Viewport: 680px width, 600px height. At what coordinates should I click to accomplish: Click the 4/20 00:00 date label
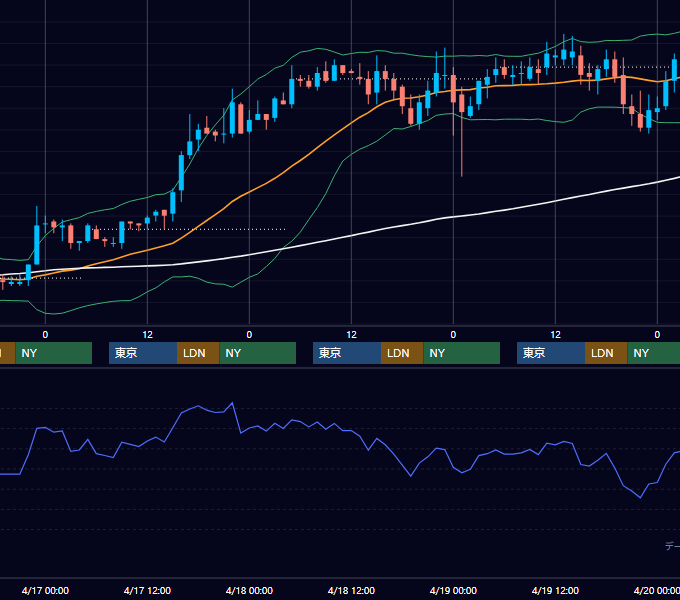(657, 590)
